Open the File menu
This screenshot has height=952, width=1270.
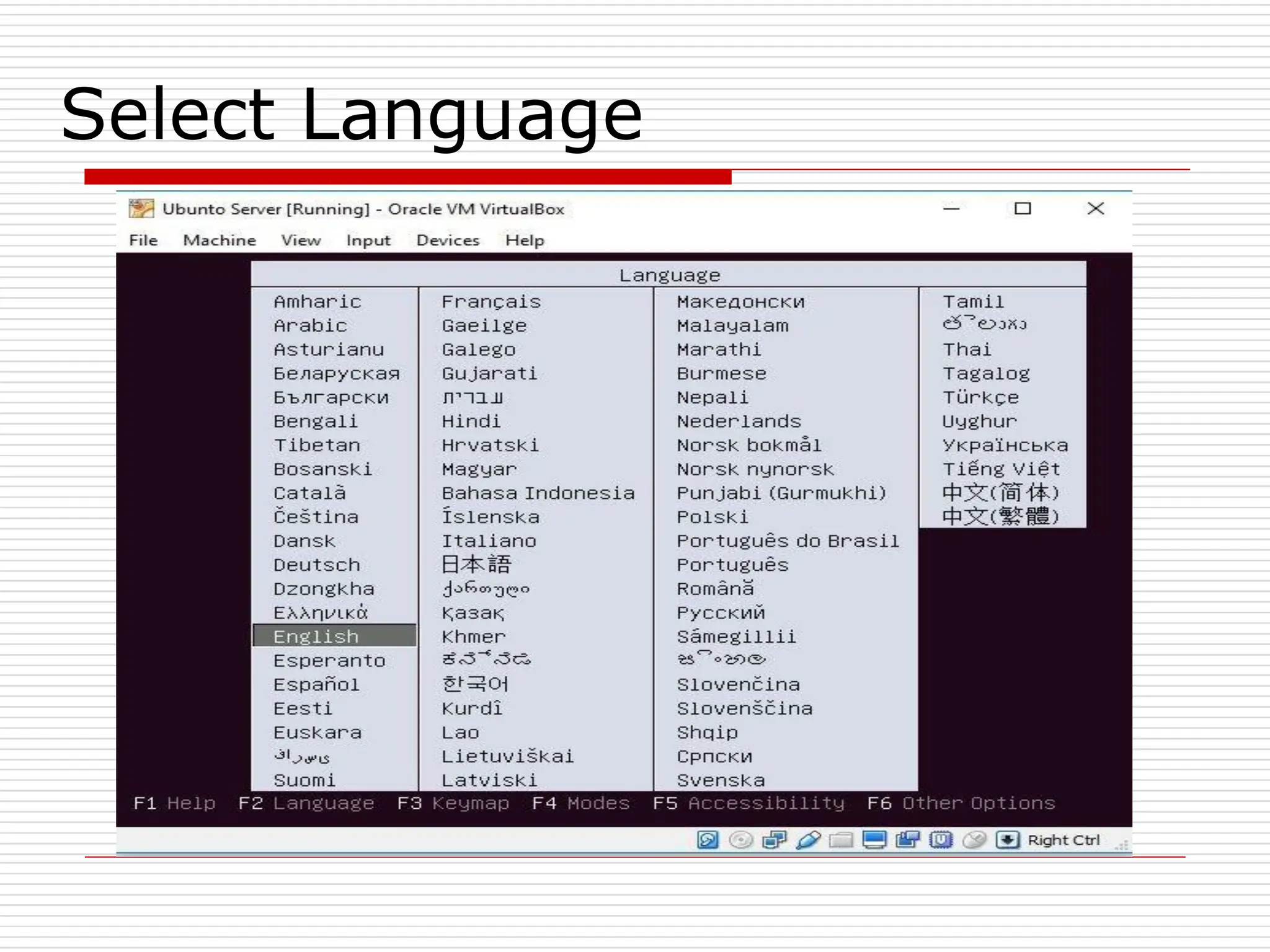tap(143, 240)
